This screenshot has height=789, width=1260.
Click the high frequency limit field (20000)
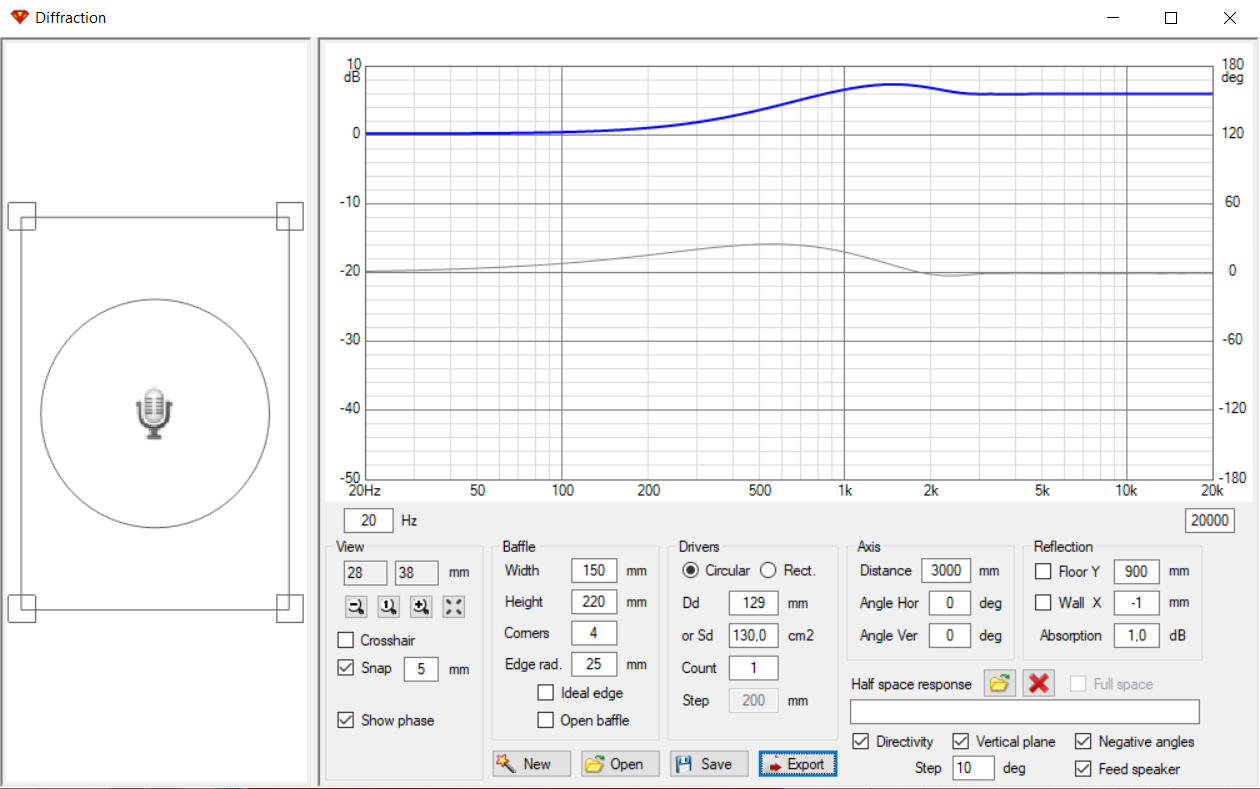[1208, 520]
